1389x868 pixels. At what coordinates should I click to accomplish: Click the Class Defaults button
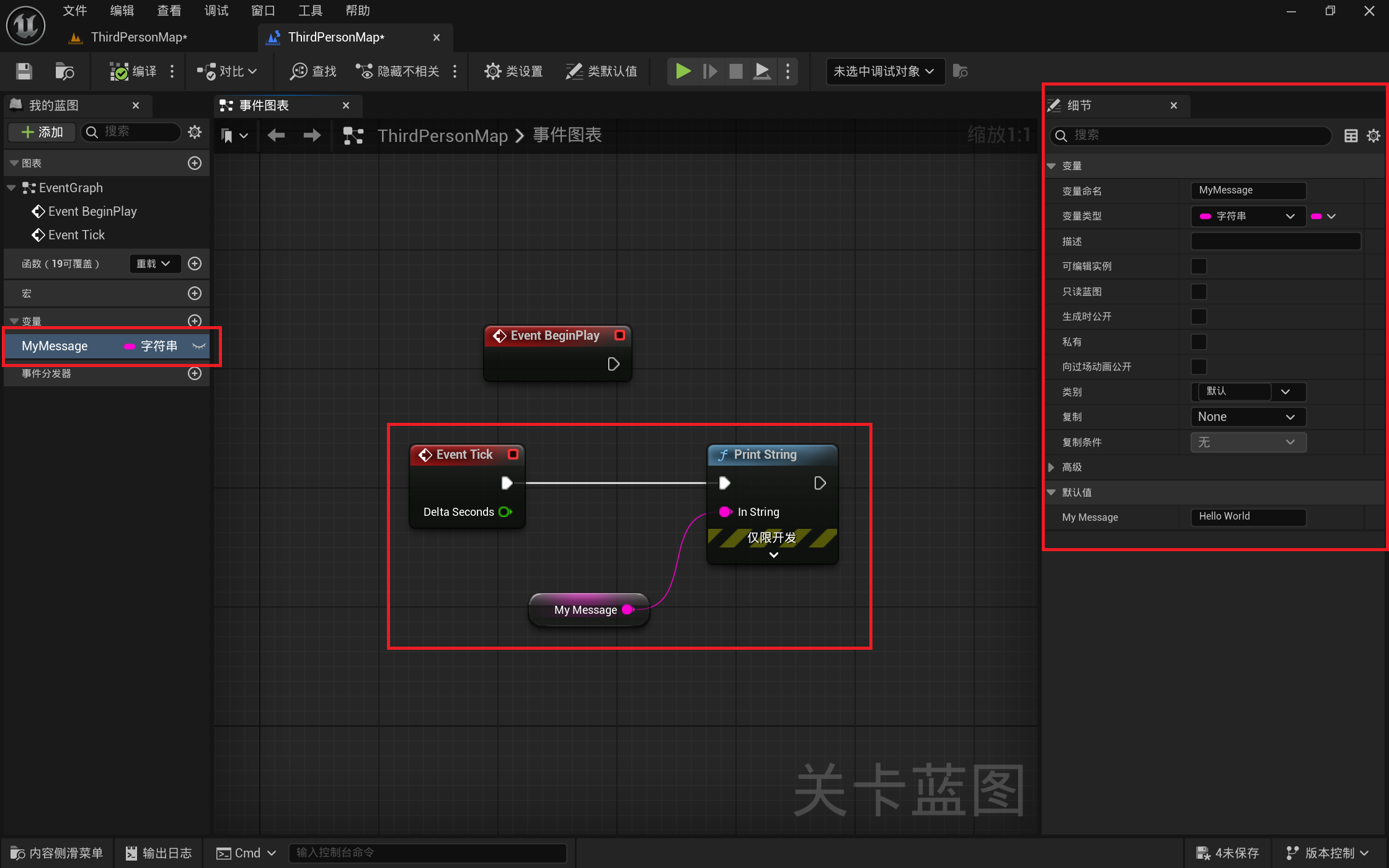[x=601, y=71]
